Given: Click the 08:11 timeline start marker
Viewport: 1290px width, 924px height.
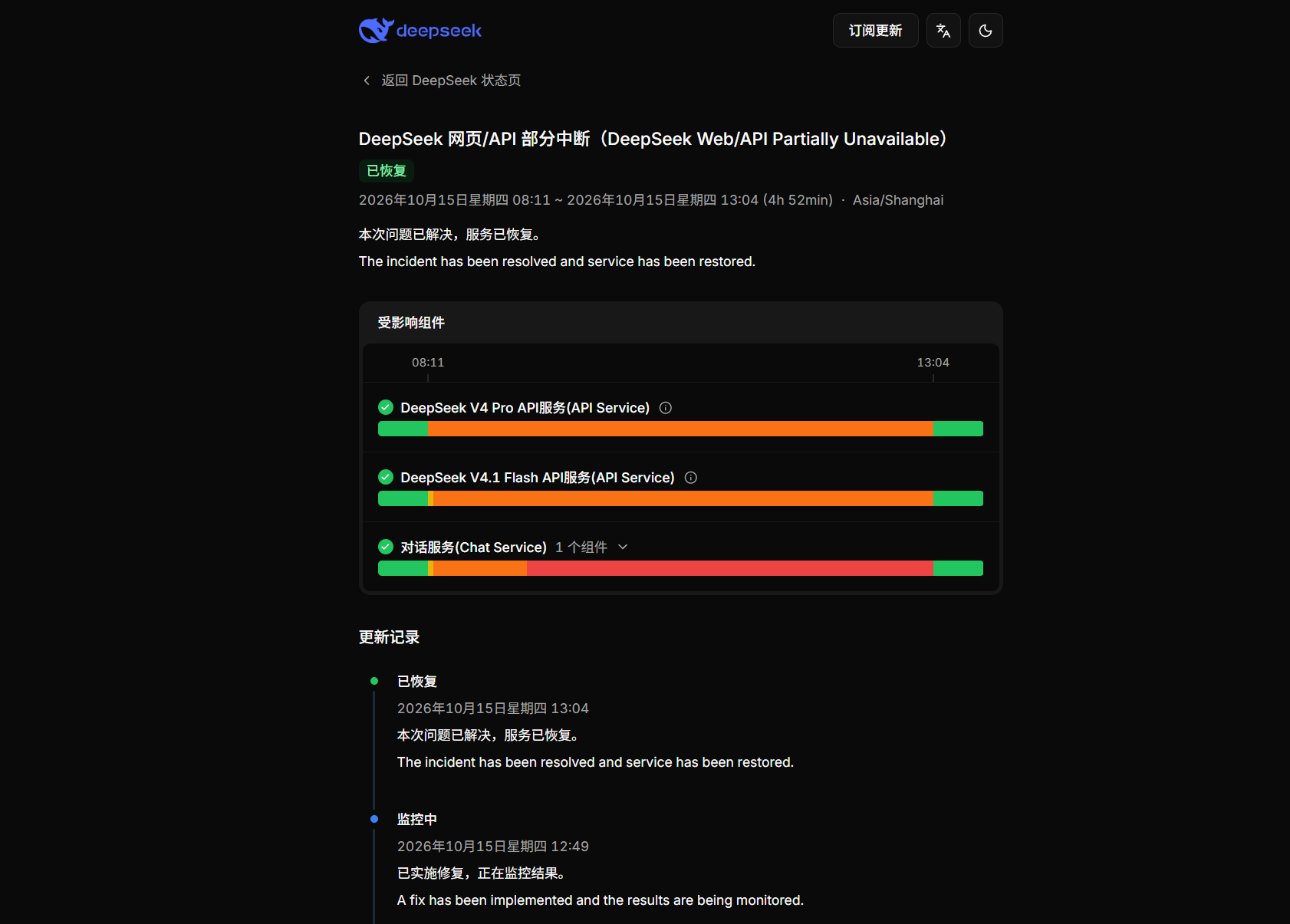Looking at the screenshot, I should [428, 363].
